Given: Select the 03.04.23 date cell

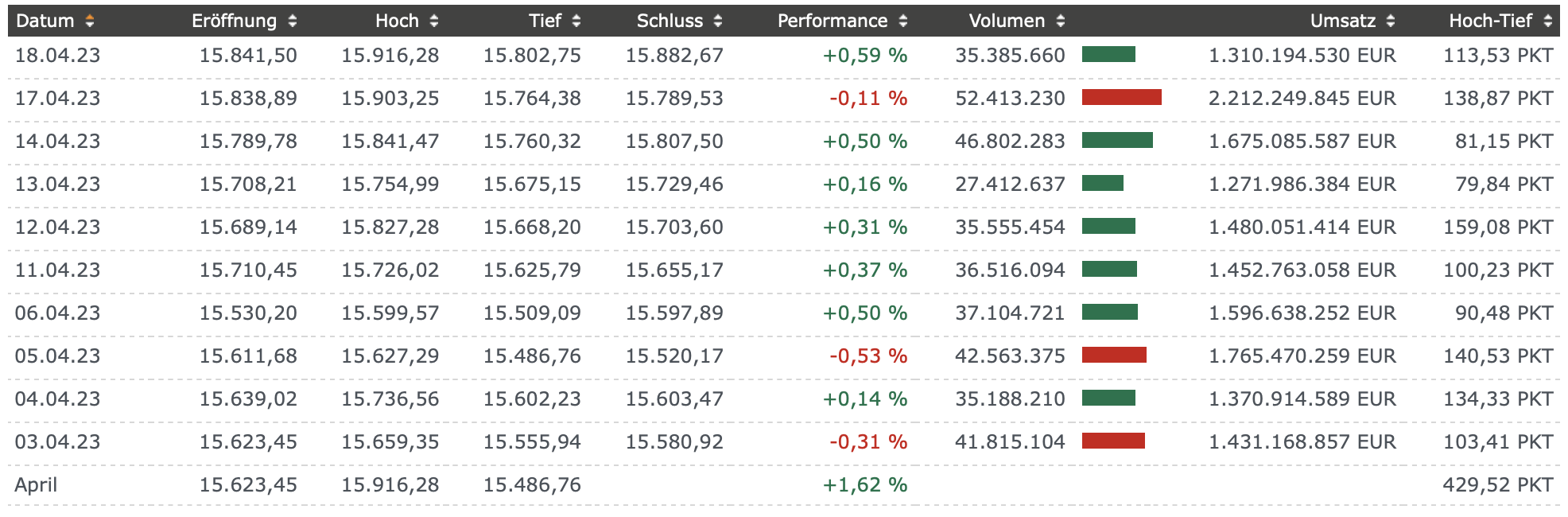Looking at the screenshot, I should (57, 442).
